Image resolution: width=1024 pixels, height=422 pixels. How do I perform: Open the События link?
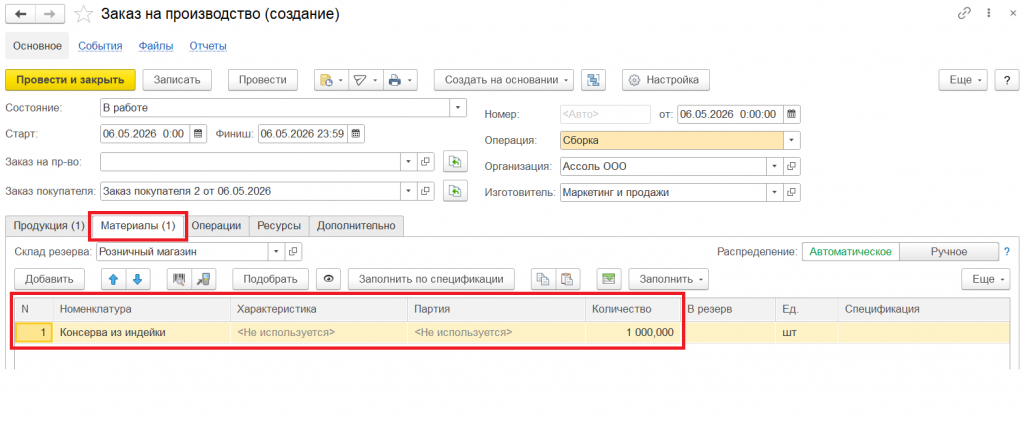(101, 46)
